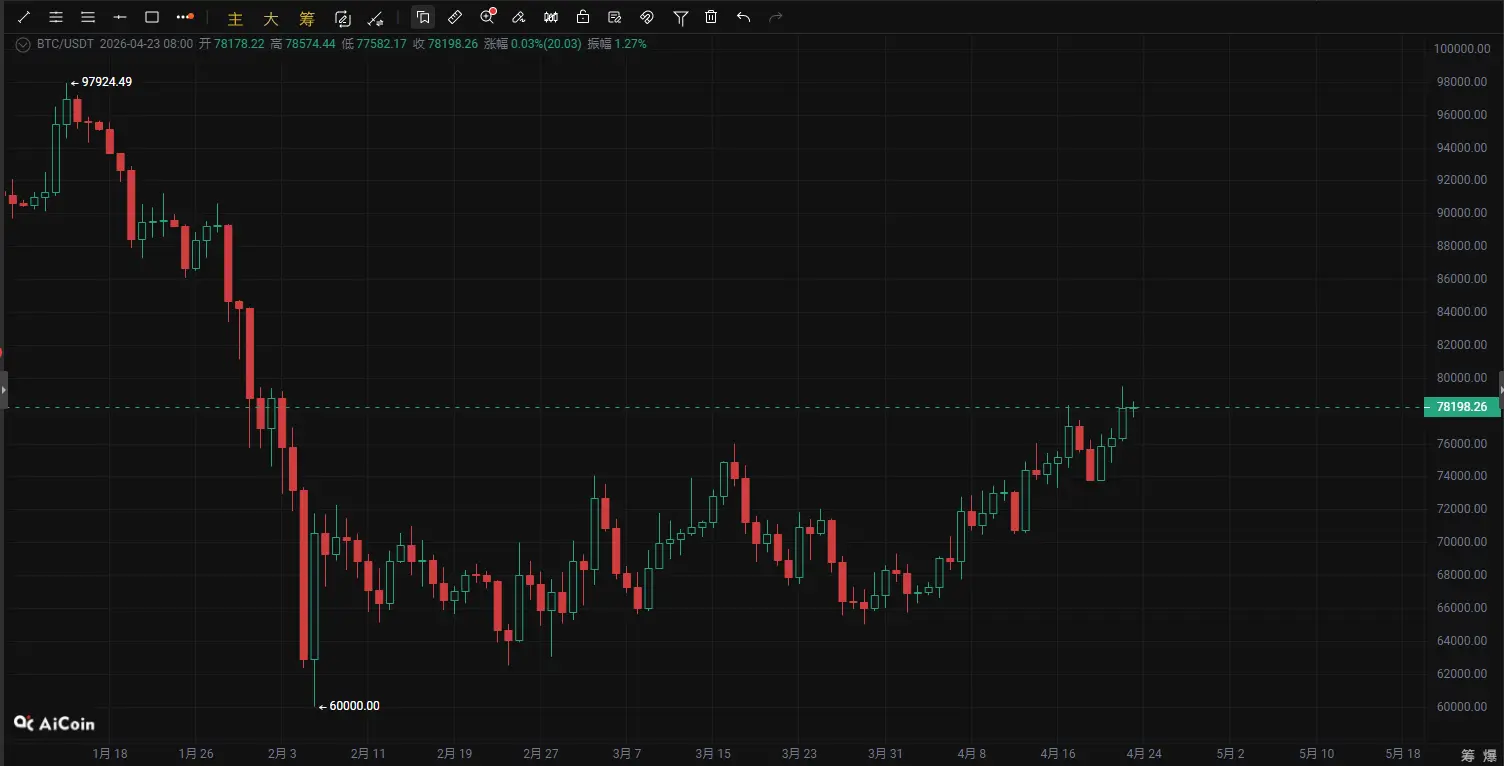
Task: Click the line-with-marker drawing icon
Action: click(x=375, y=17)
